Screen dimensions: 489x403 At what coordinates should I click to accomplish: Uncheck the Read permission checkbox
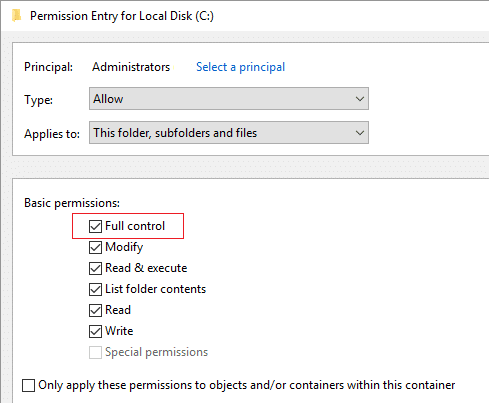point(95,310)
